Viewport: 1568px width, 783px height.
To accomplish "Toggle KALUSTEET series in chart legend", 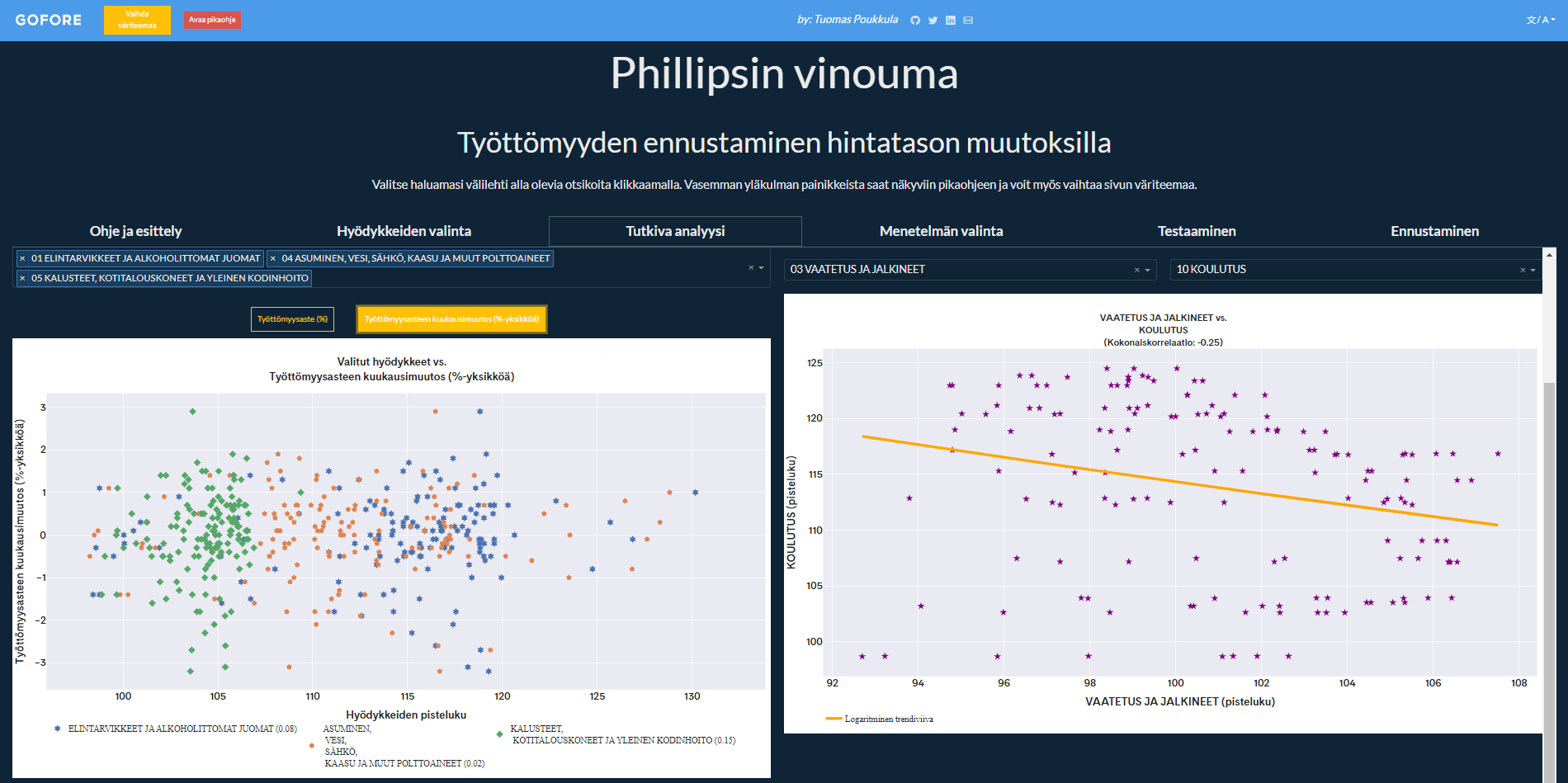I will pyautogui.click(x=619, y=734).
